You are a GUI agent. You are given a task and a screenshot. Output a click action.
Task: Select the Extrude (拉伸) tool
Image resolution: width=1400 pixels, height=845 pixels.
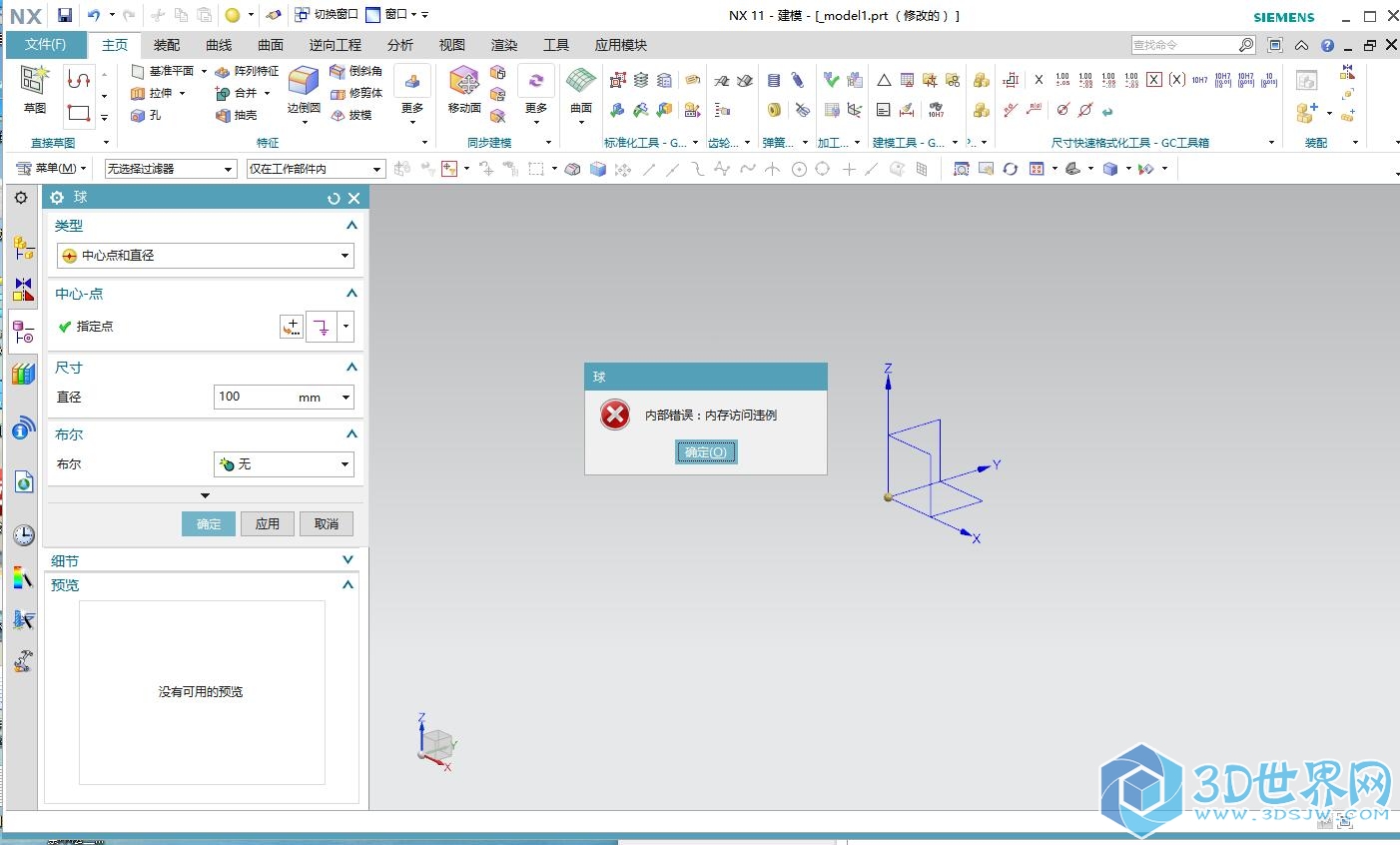point(152,93)
